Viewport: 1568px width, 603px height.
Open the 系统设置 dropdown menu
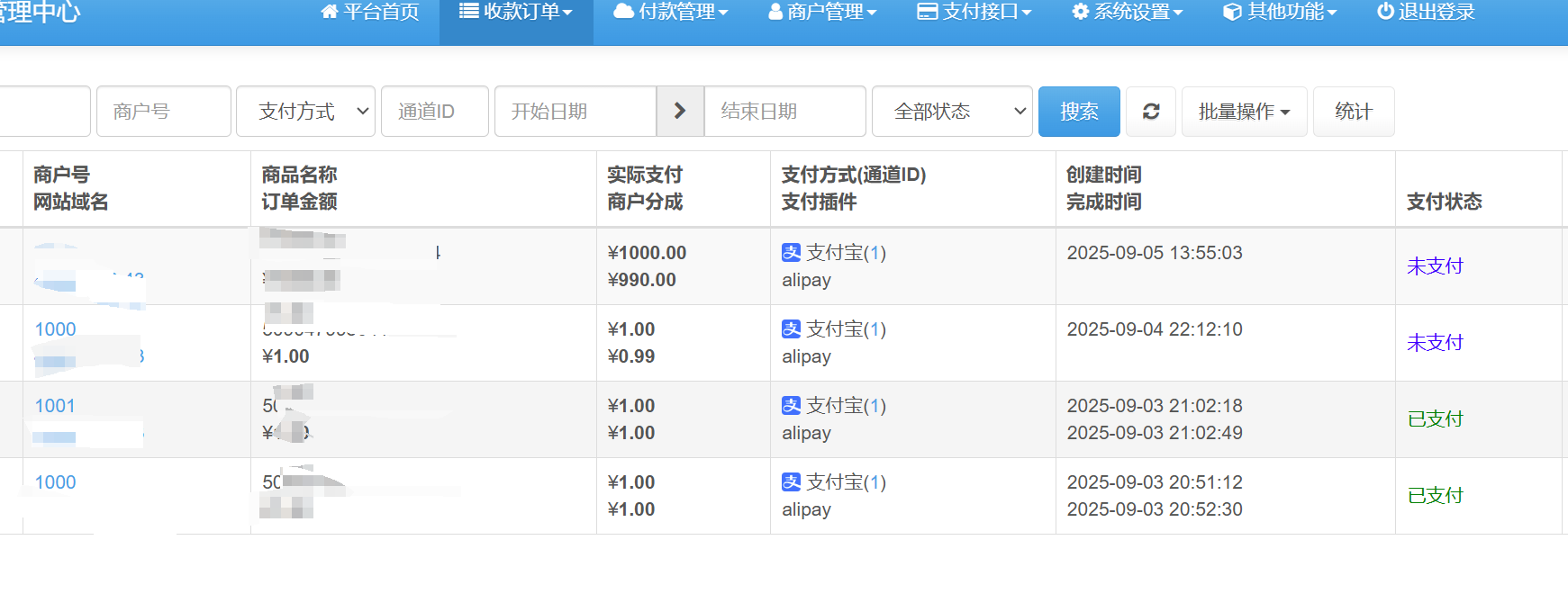pos(1127,12)
